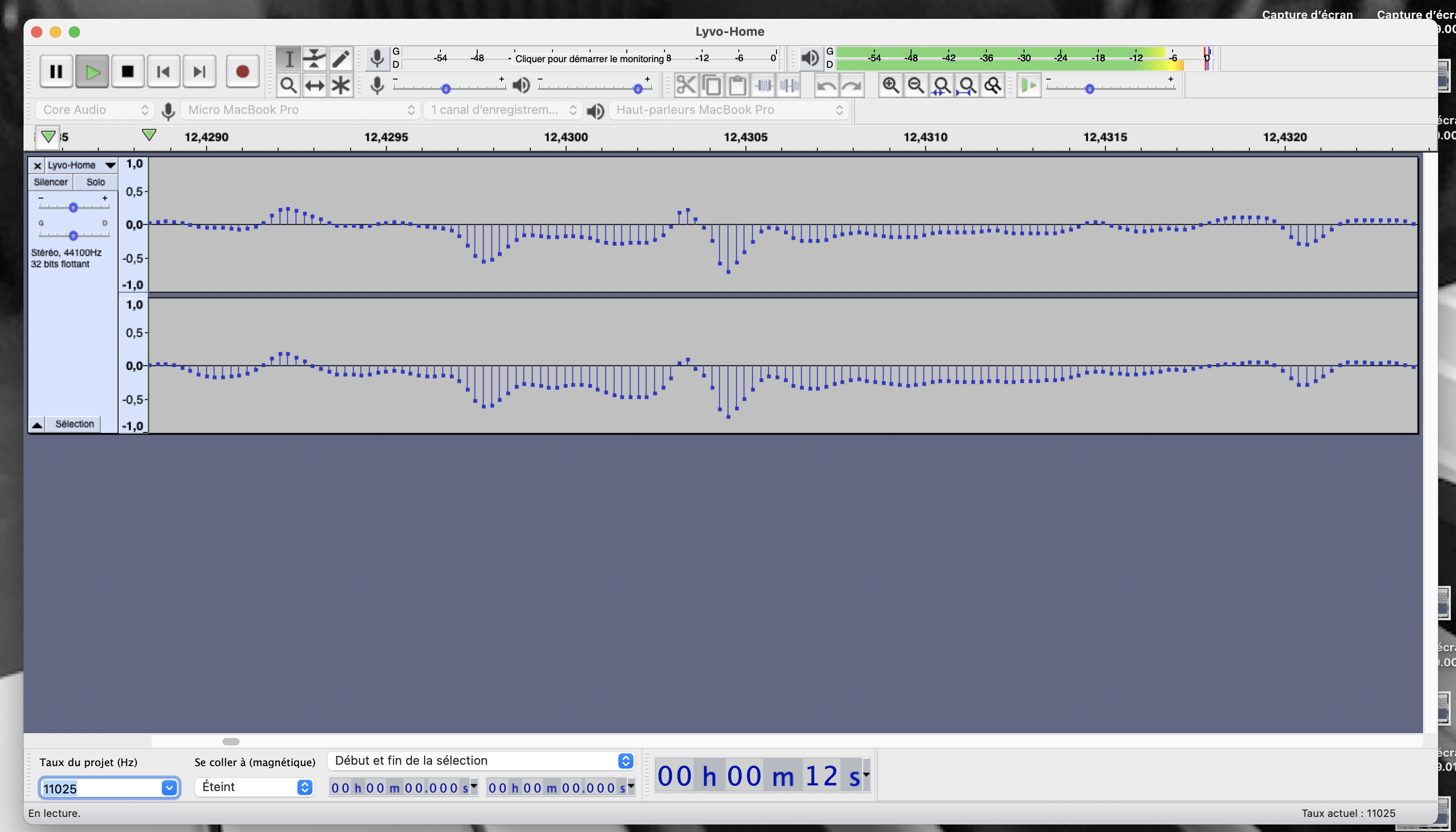1456x832 pixels.
Task: Select the Draw pencil tool
Action: 341,58
